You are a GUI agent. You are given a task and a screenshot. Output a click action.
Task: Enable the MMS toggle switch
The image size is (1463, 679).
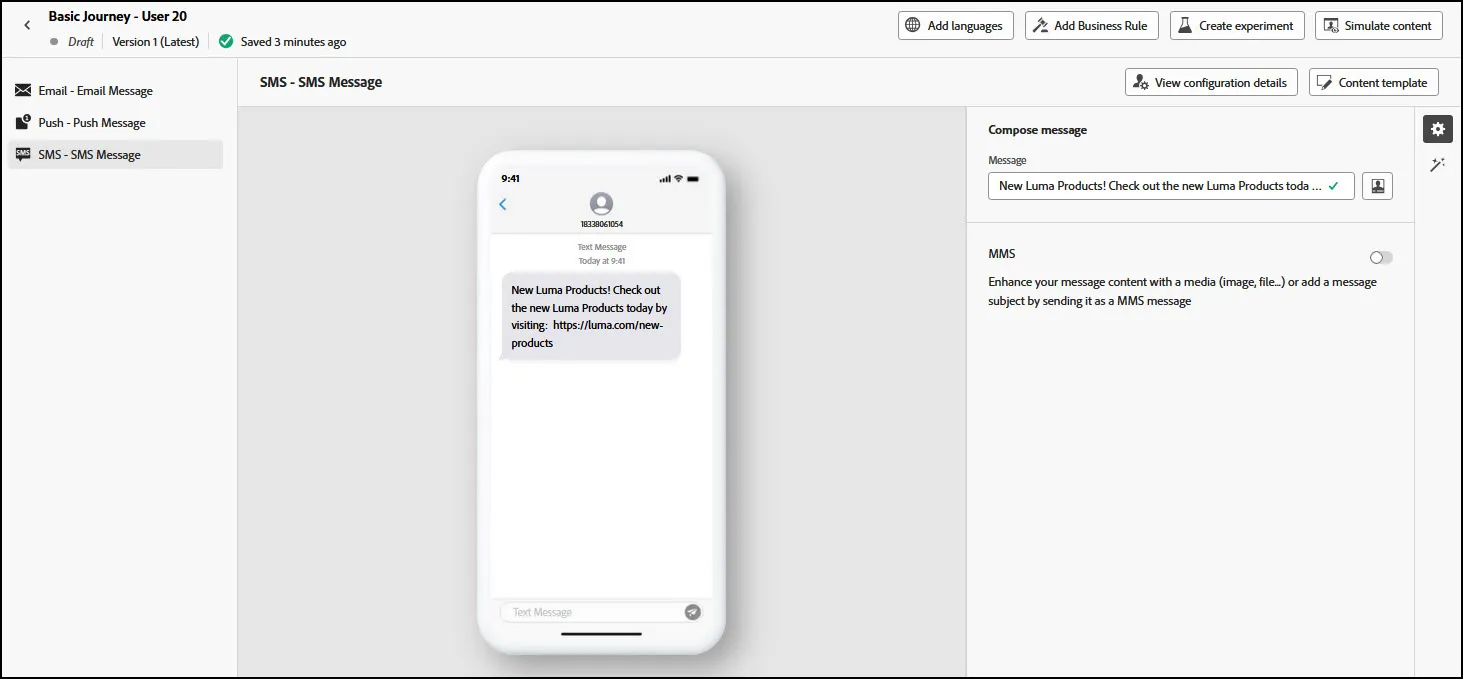tap(1381, 257)
